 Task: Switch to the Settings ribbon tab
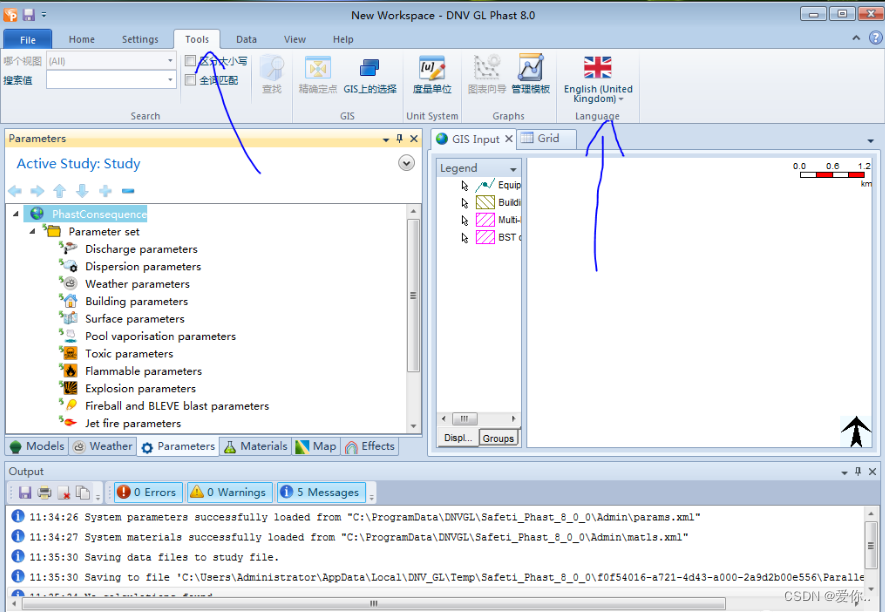[x=140, y=39]
